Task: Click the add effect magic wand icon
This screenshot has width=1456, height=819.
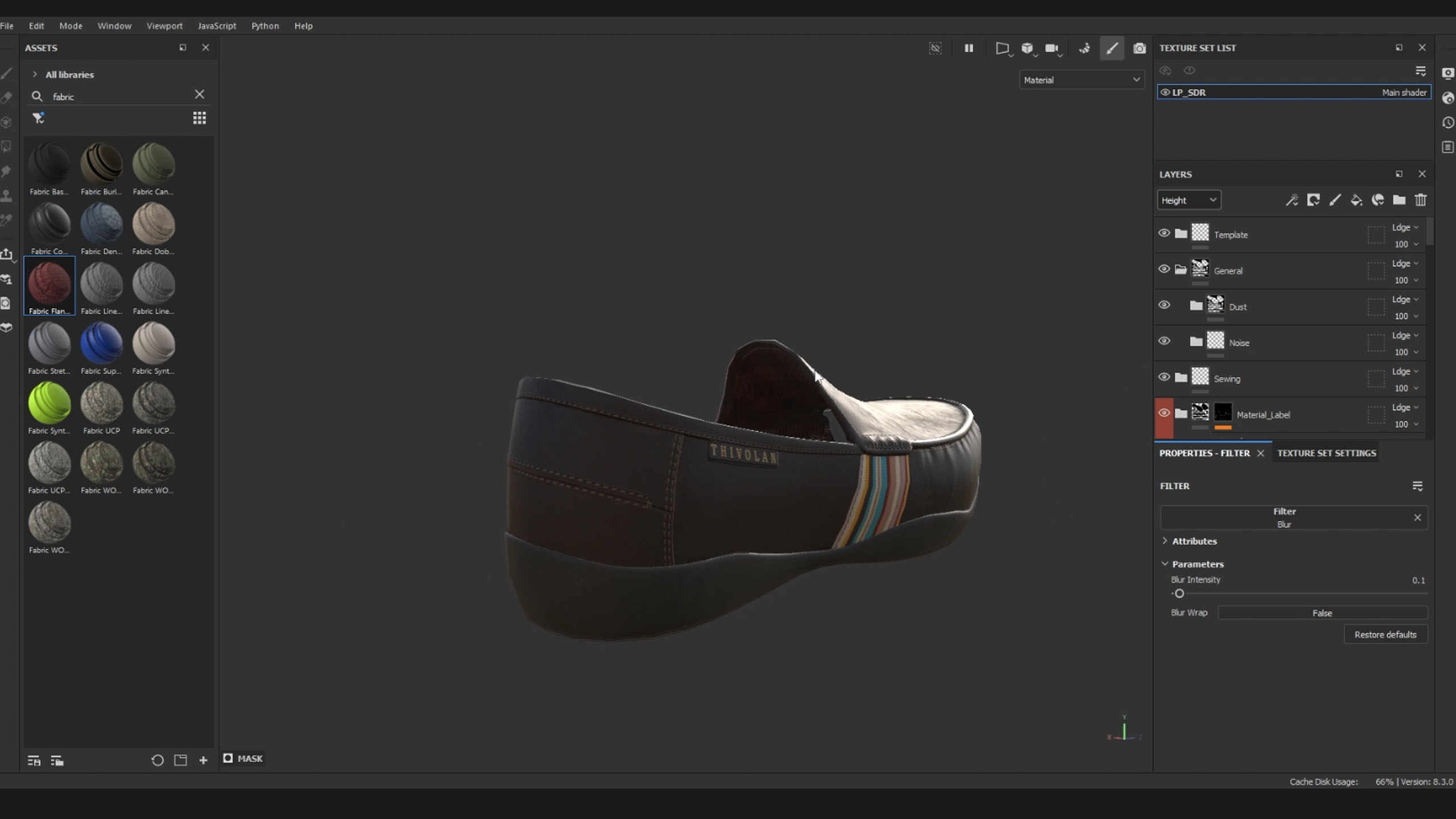Action: click(x=1292, y=200)
